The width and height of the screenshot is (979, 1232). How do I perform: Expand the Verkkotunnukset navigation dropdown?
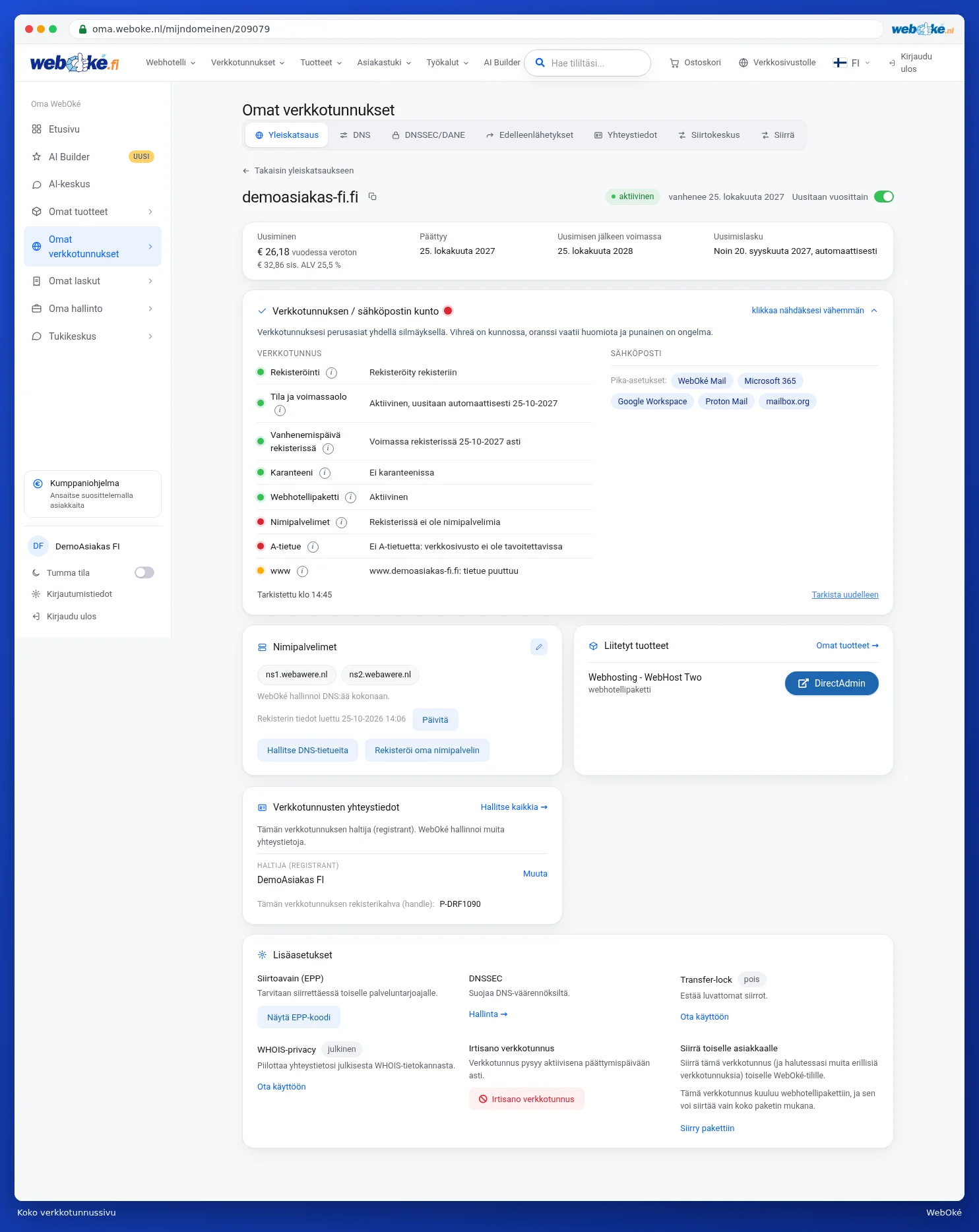pos(248,63)
